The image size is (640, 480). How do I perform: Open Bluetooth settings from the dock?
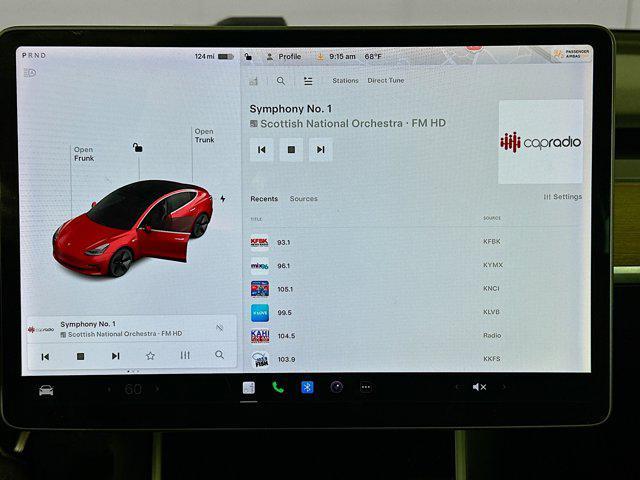(307, 387)
